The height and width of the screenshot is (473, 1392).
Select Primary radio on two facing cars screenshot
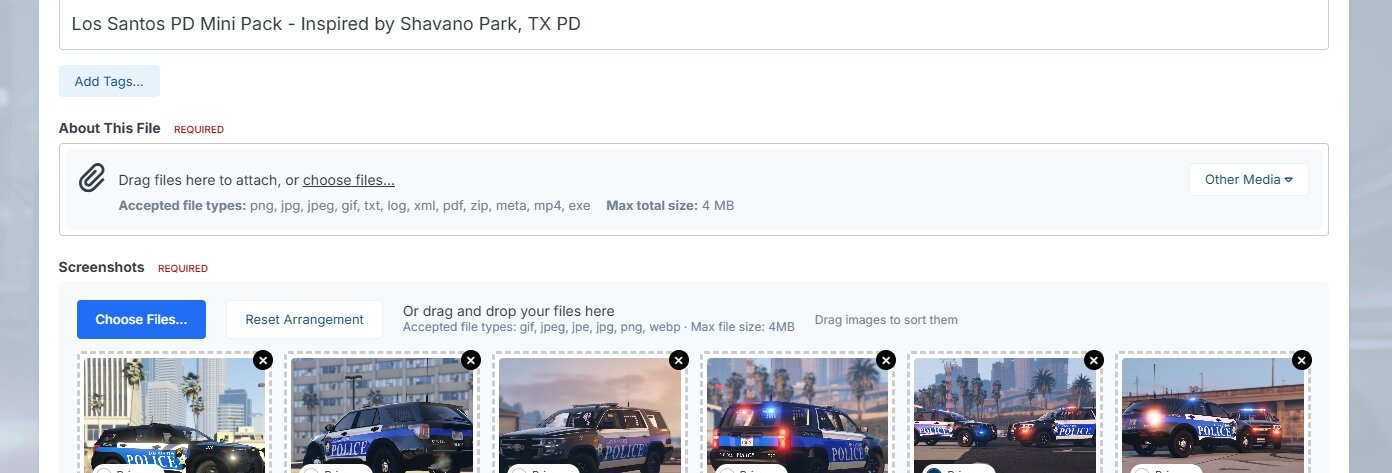point(933,471)
